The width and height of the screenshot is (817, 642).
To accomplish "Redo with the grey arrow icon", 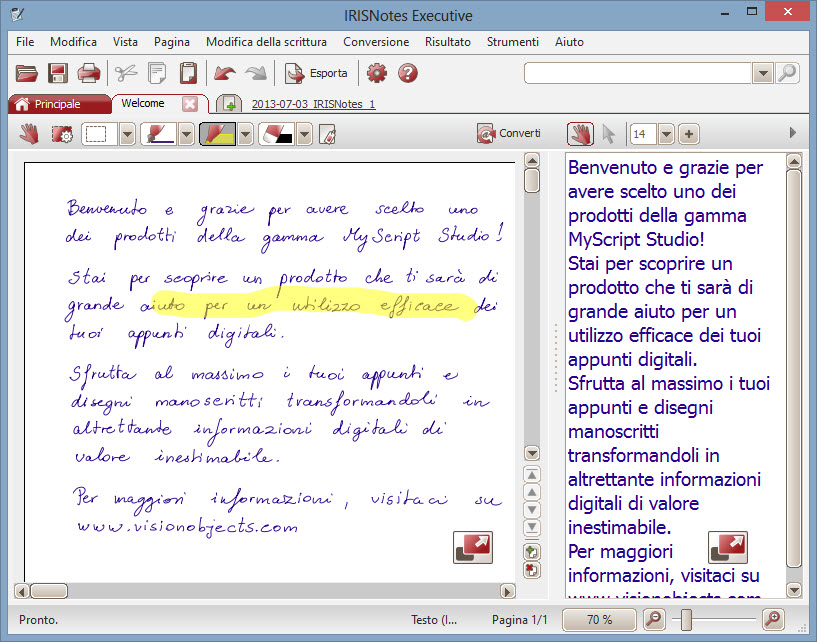I will pos(256,73).
